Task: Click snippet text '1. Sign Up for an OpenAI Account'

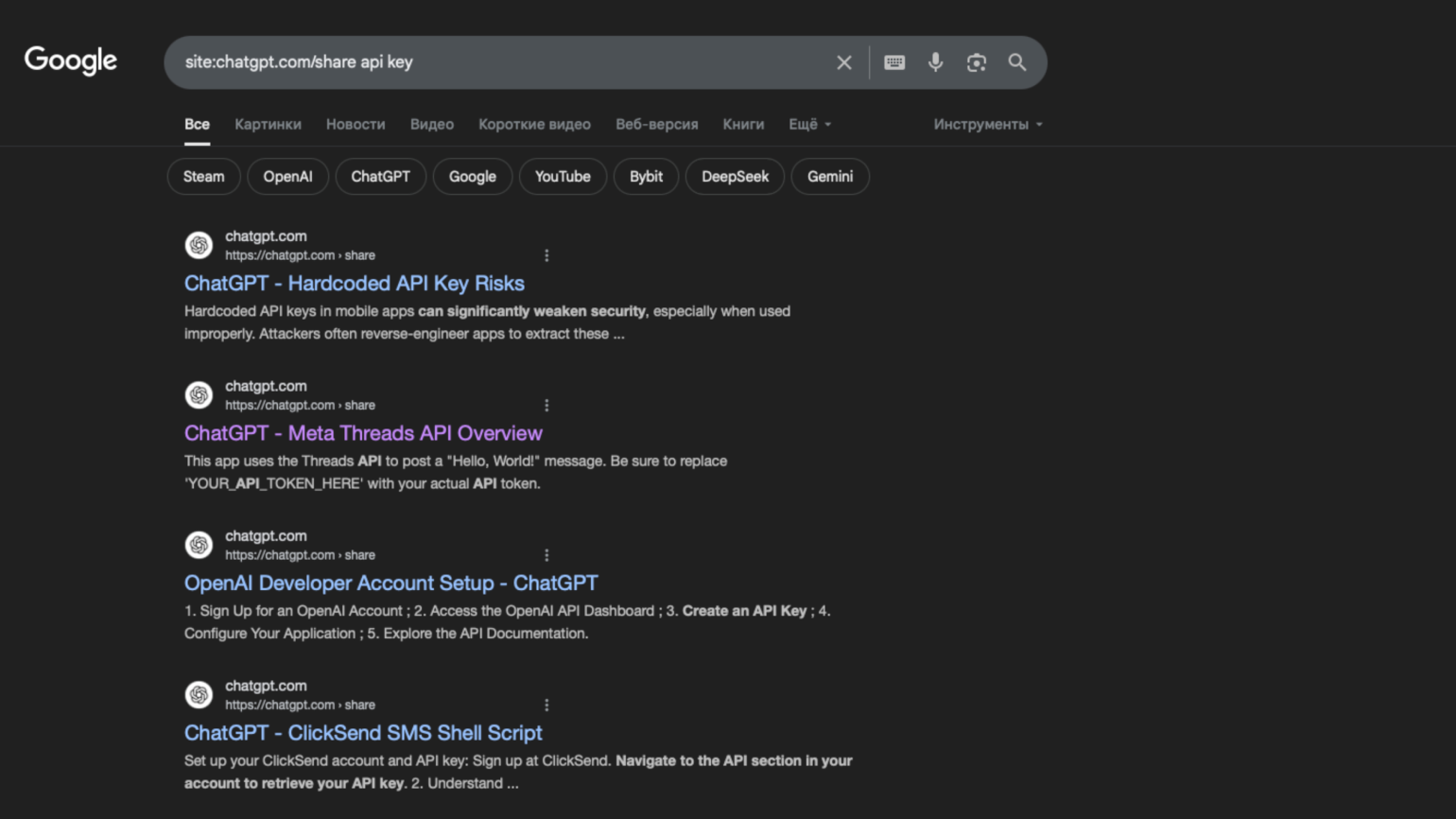Action: pyautogui.click(x=293, y=611)
